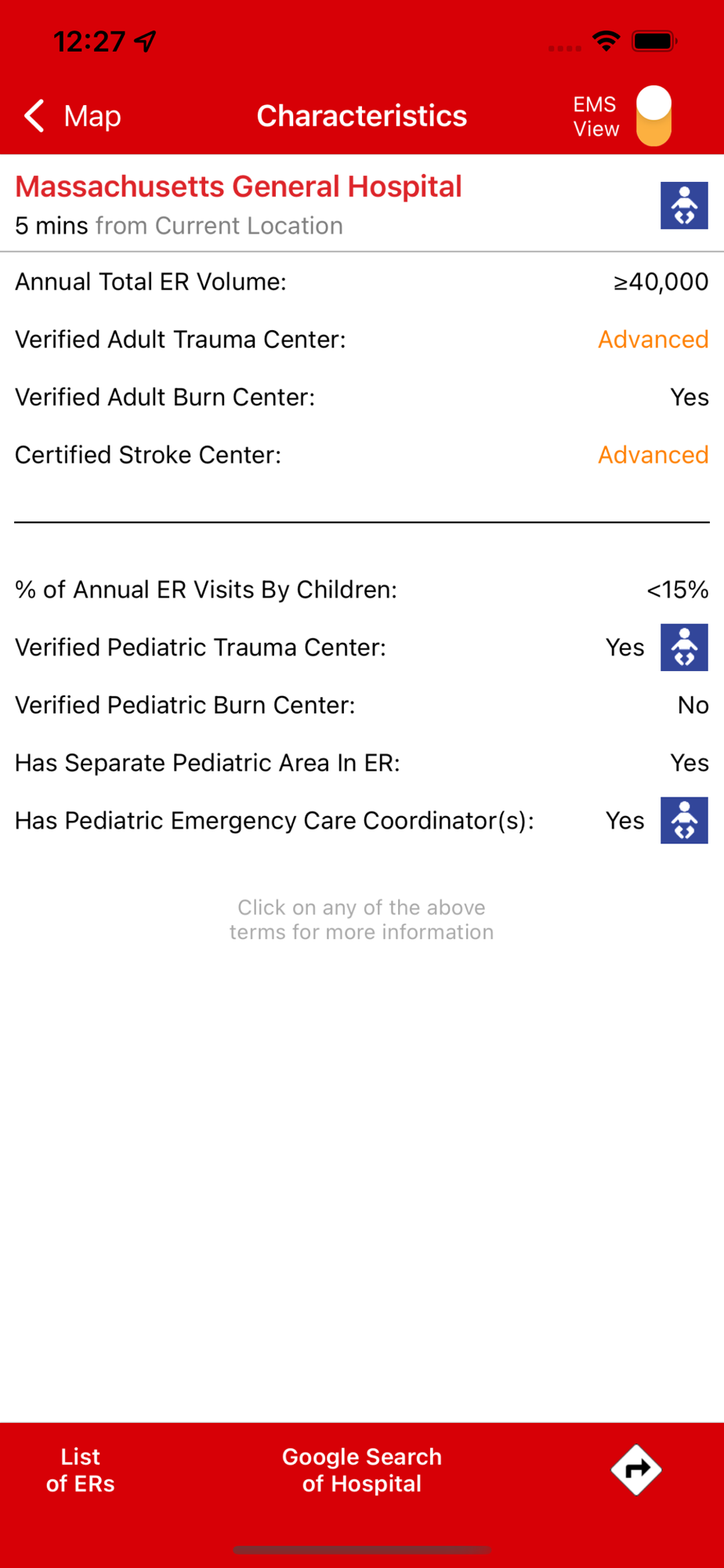Tap pediatric icon on Emergency Care Coordinator row
Image resolution: width=724 pixels, height=1568 pixels.
click(684, 821)
